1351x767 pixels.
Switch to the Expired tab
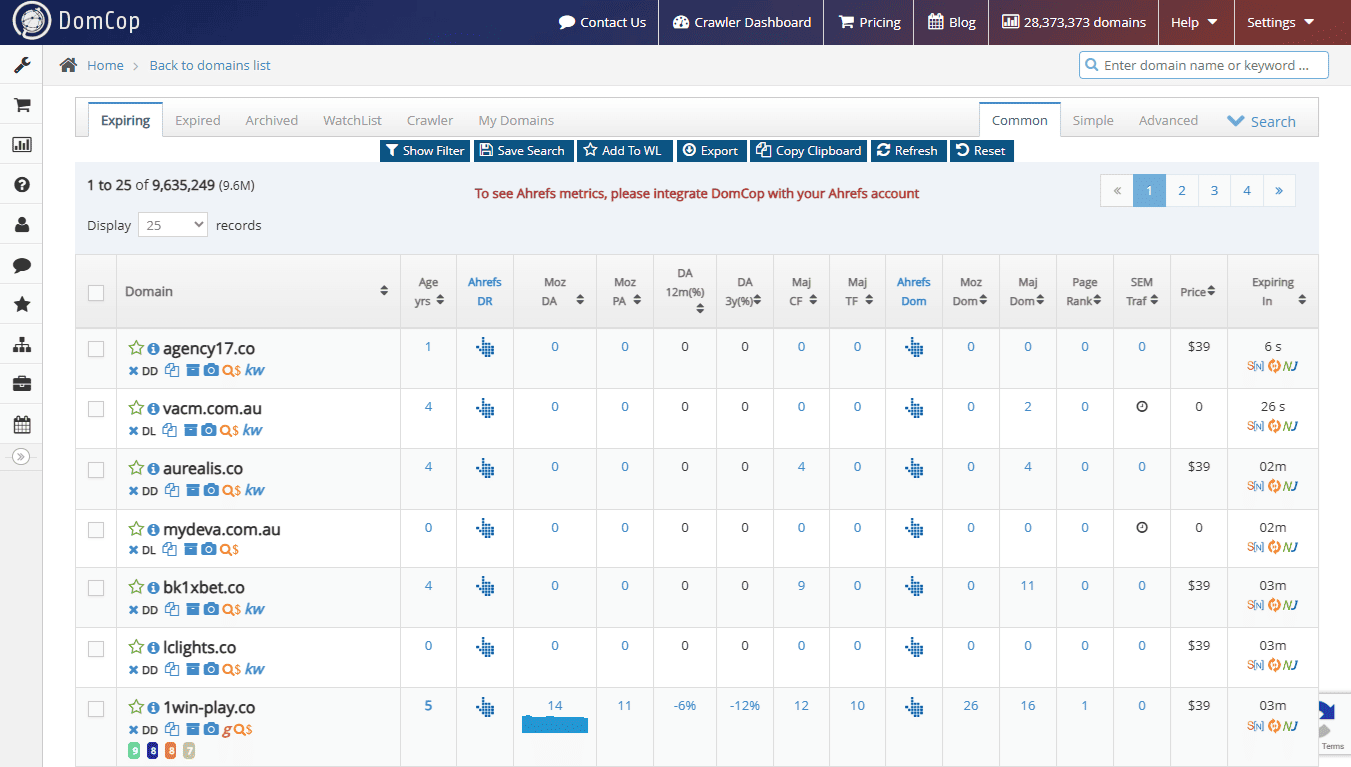coord(197,120)
